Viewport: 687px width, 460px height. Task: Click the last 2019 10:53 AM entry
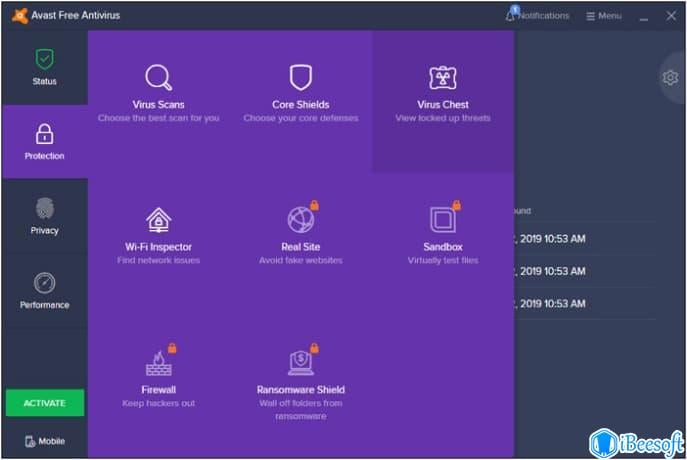[550, 304]
